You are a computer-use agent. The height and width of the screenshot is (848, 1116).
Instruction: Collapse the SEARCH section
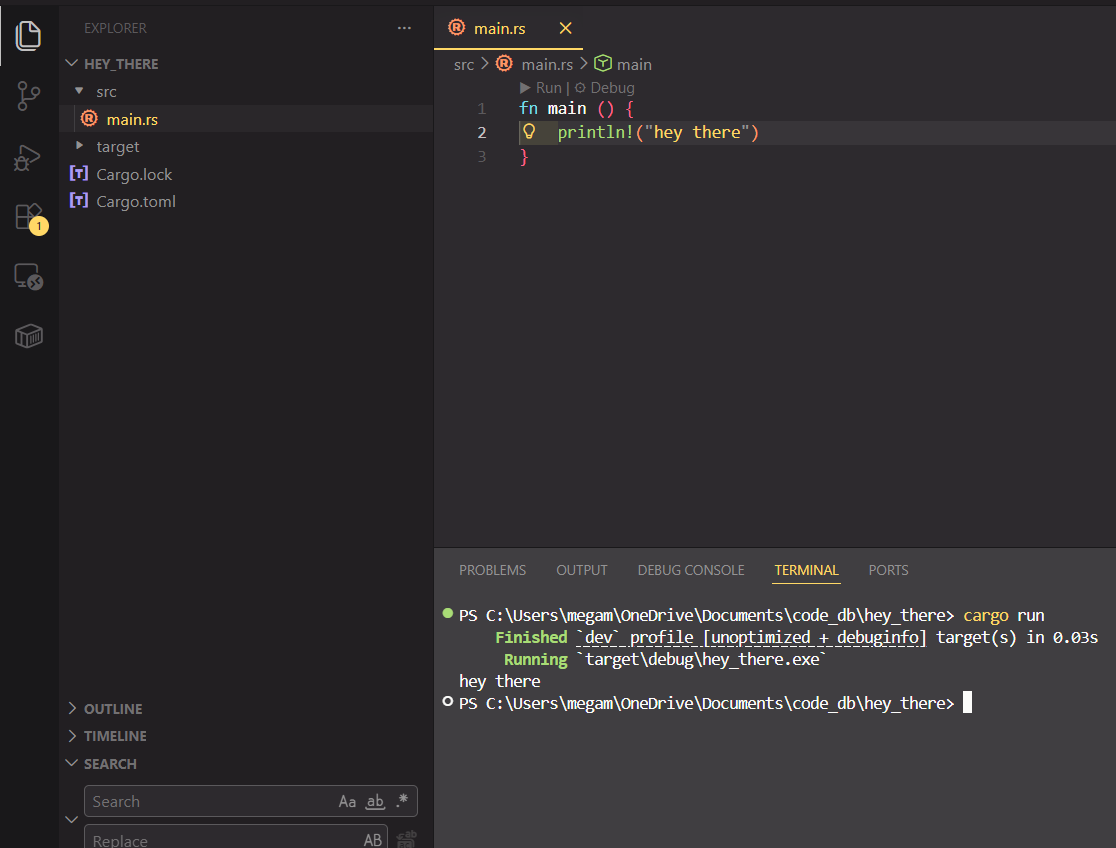point(72,763)
